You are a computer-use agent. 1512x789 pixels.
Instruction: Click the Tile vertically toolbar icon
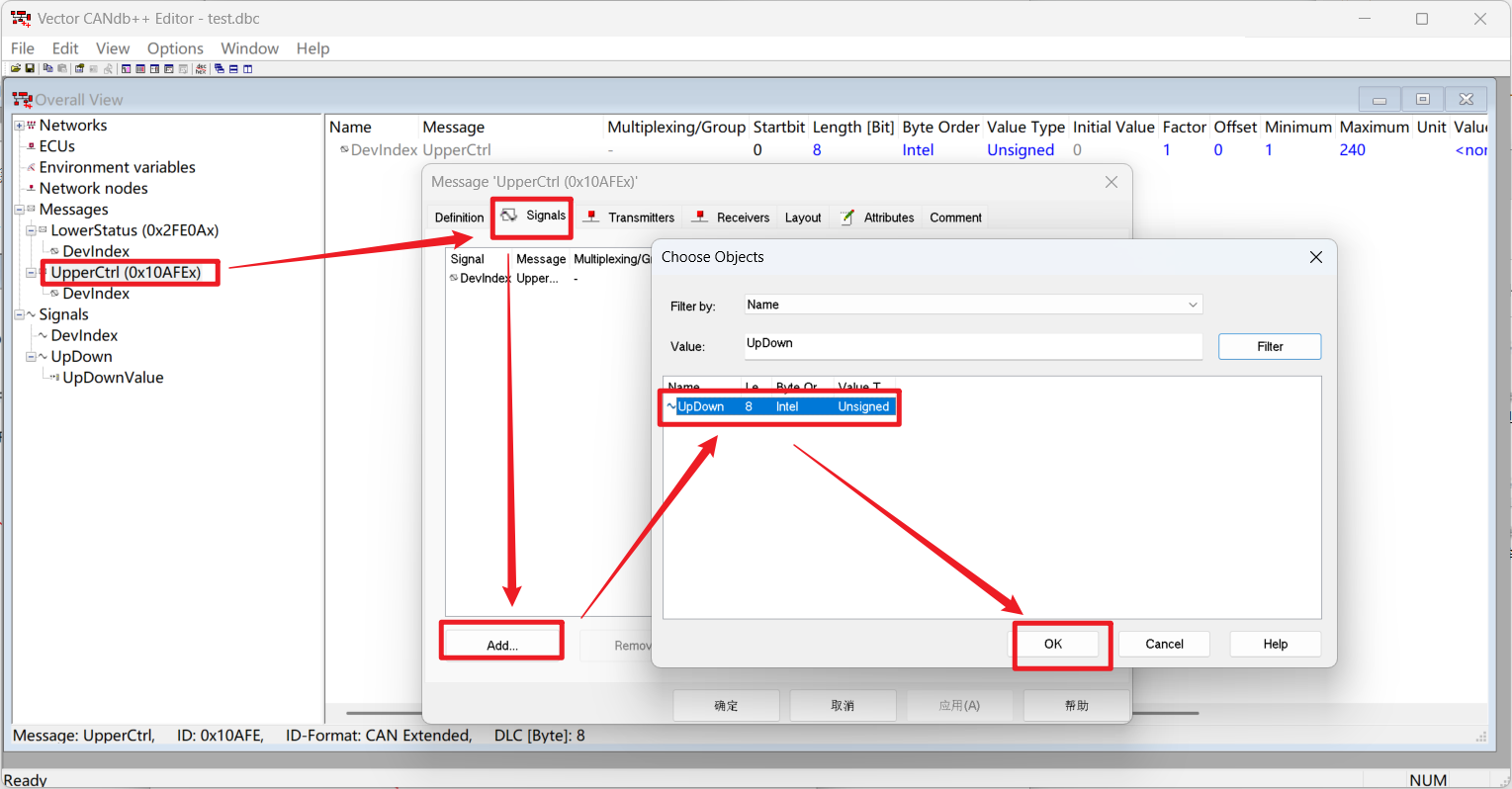[248, 69]
